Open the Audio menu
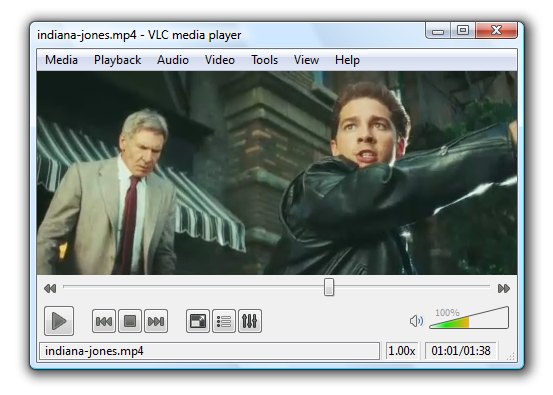Viewport: 553px width, 395px height. click(x=173, y=60)
